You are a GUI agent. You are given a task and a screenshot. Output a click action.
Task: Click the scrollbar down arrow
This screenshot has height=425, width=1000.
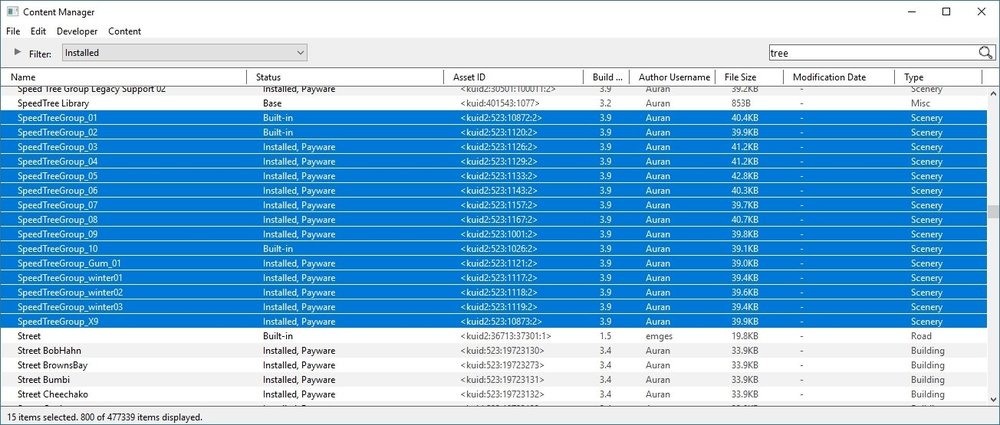[x=993, y=398]
